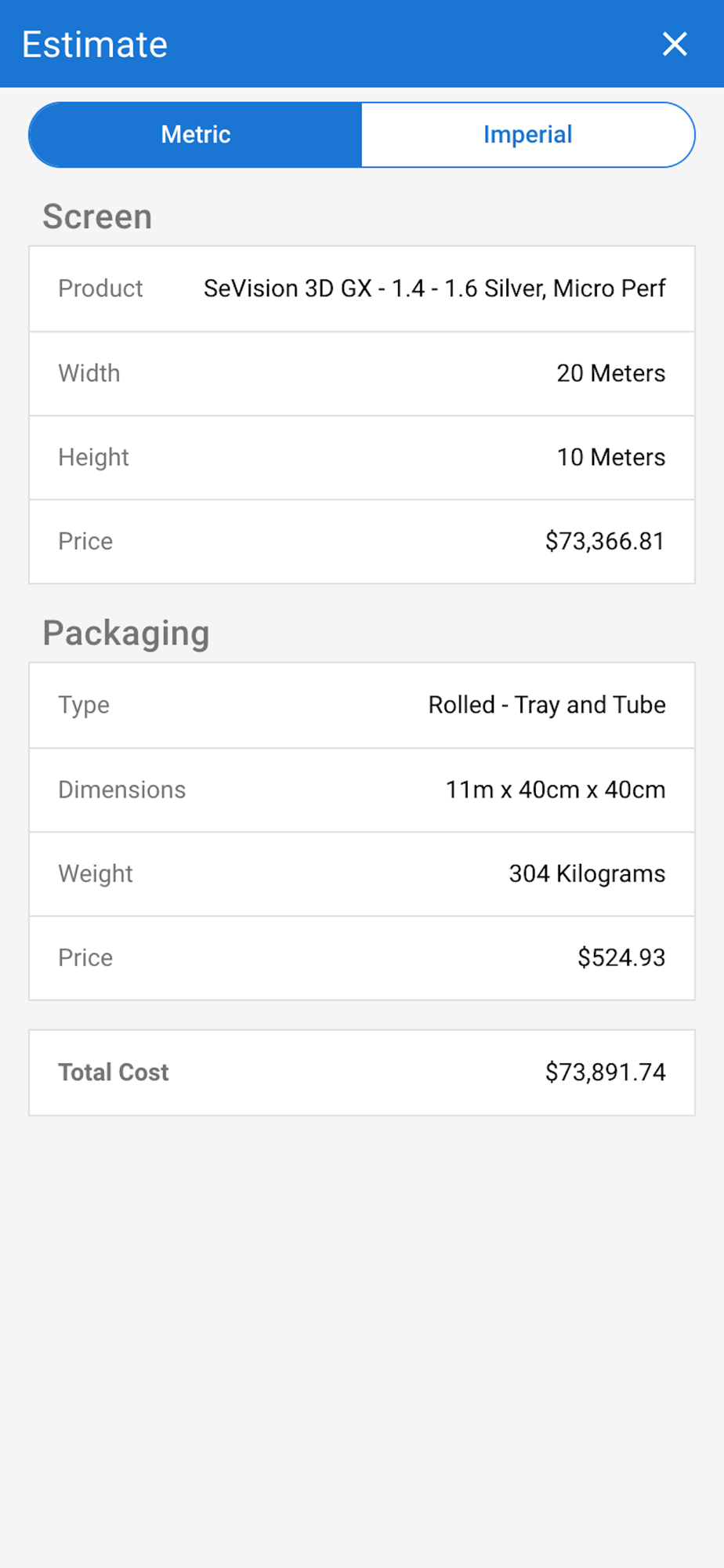The width and height of the screenshot is (724, 1568).
Task: Click the Dimensions row label
Action: 122,789
